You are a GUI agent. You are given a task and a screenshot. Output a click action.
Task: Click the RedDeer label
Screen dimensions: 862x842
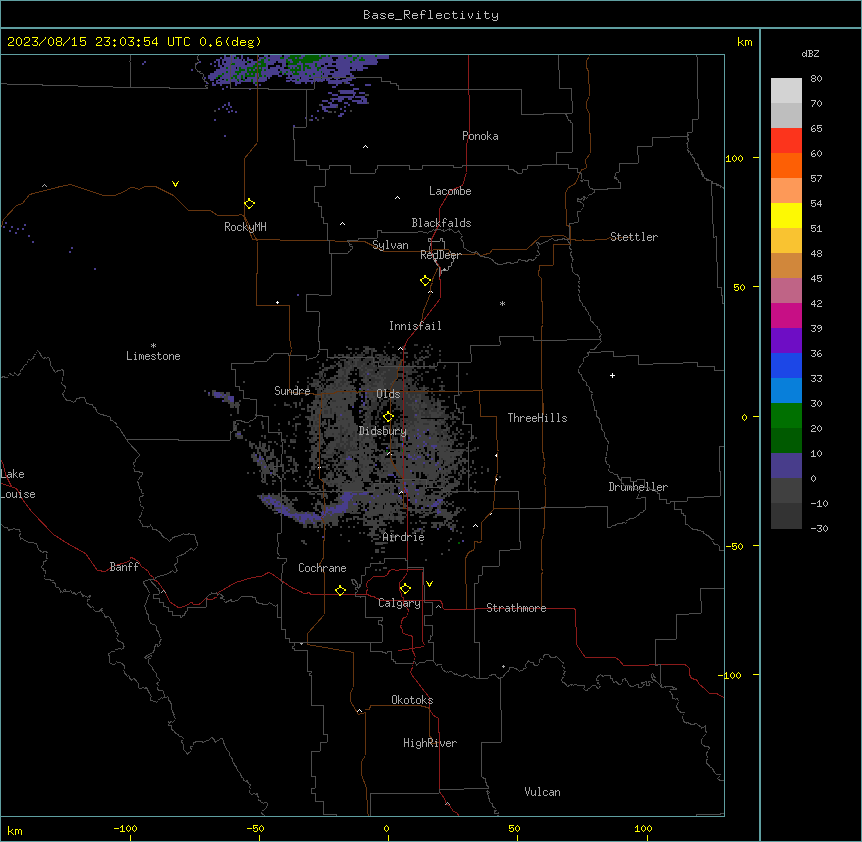[x=440, y=255]
